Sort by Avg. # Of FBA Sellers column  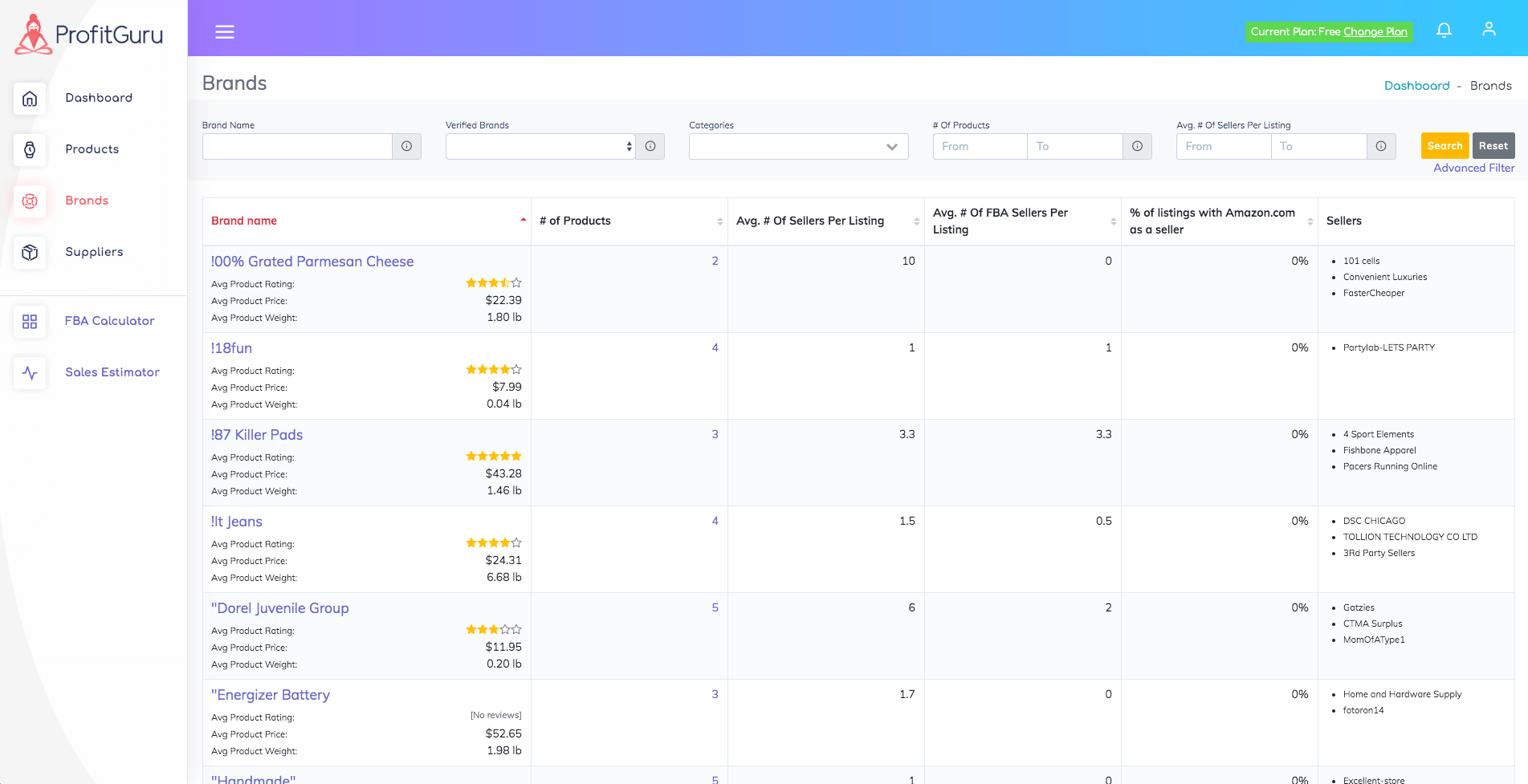[1114, 221]
